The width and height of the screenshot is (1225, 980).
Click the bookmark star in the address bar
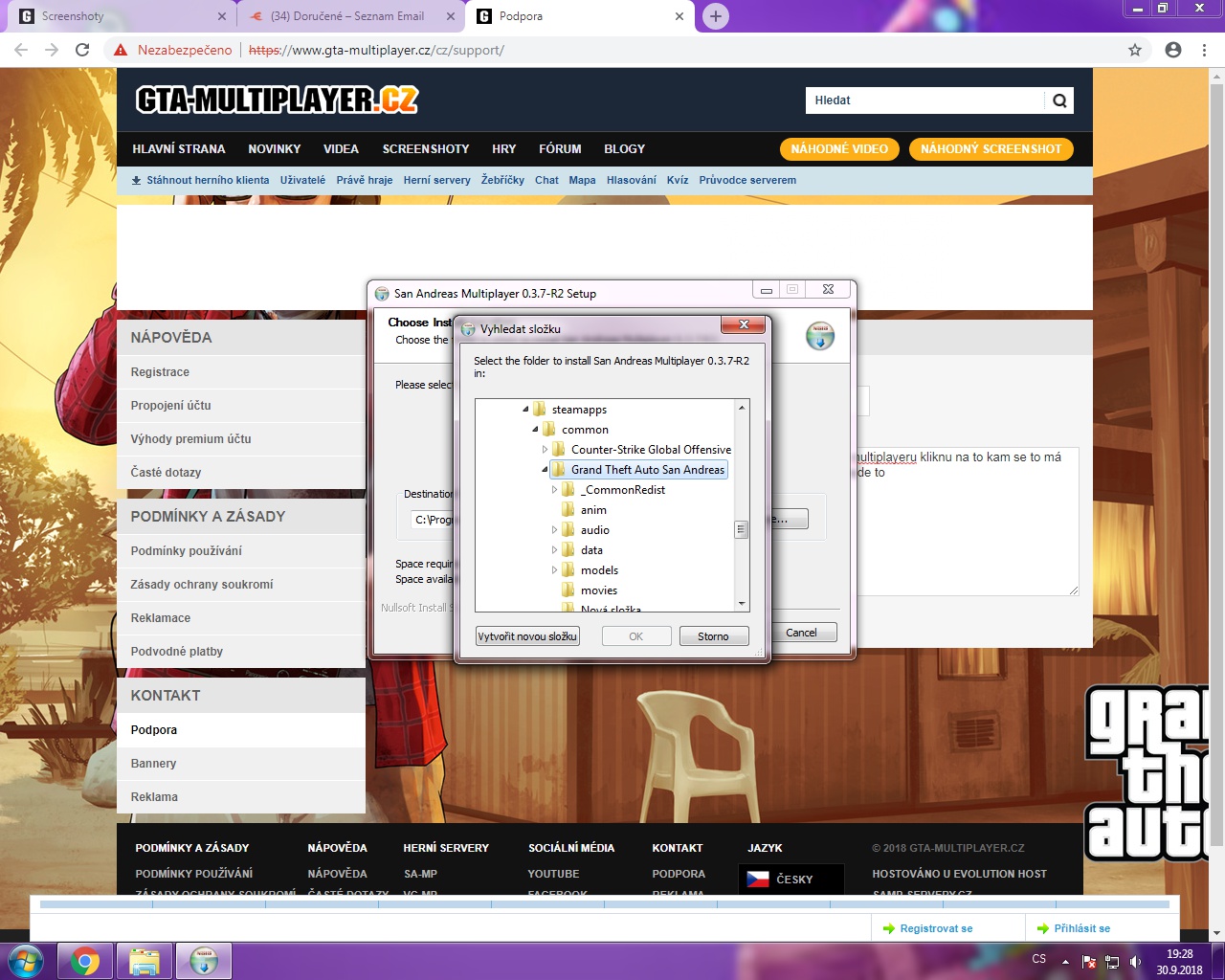click(1135, 50)
